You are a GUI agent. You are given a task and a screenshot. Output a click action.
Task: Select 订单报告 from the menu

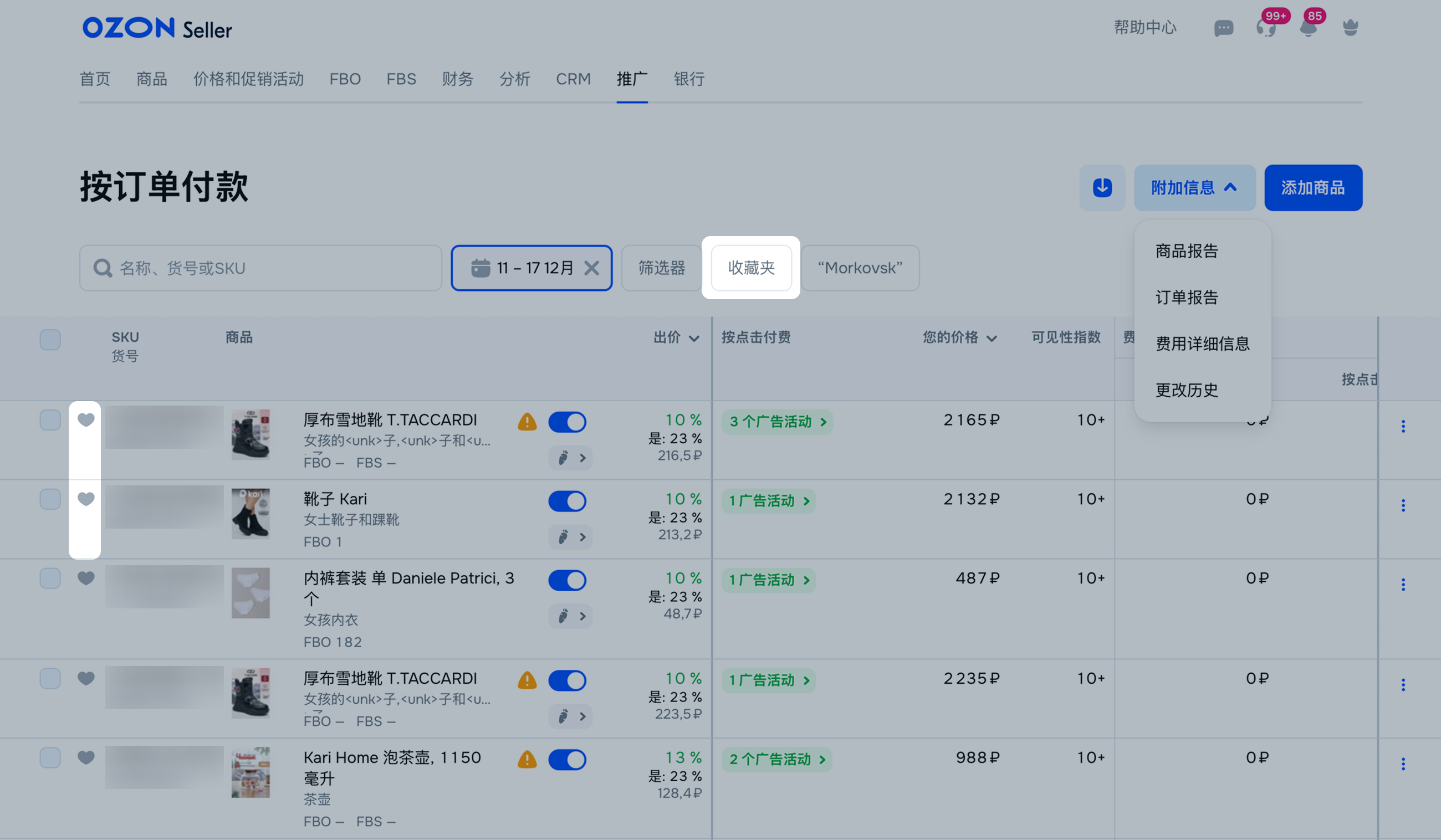pos(1187,298)
